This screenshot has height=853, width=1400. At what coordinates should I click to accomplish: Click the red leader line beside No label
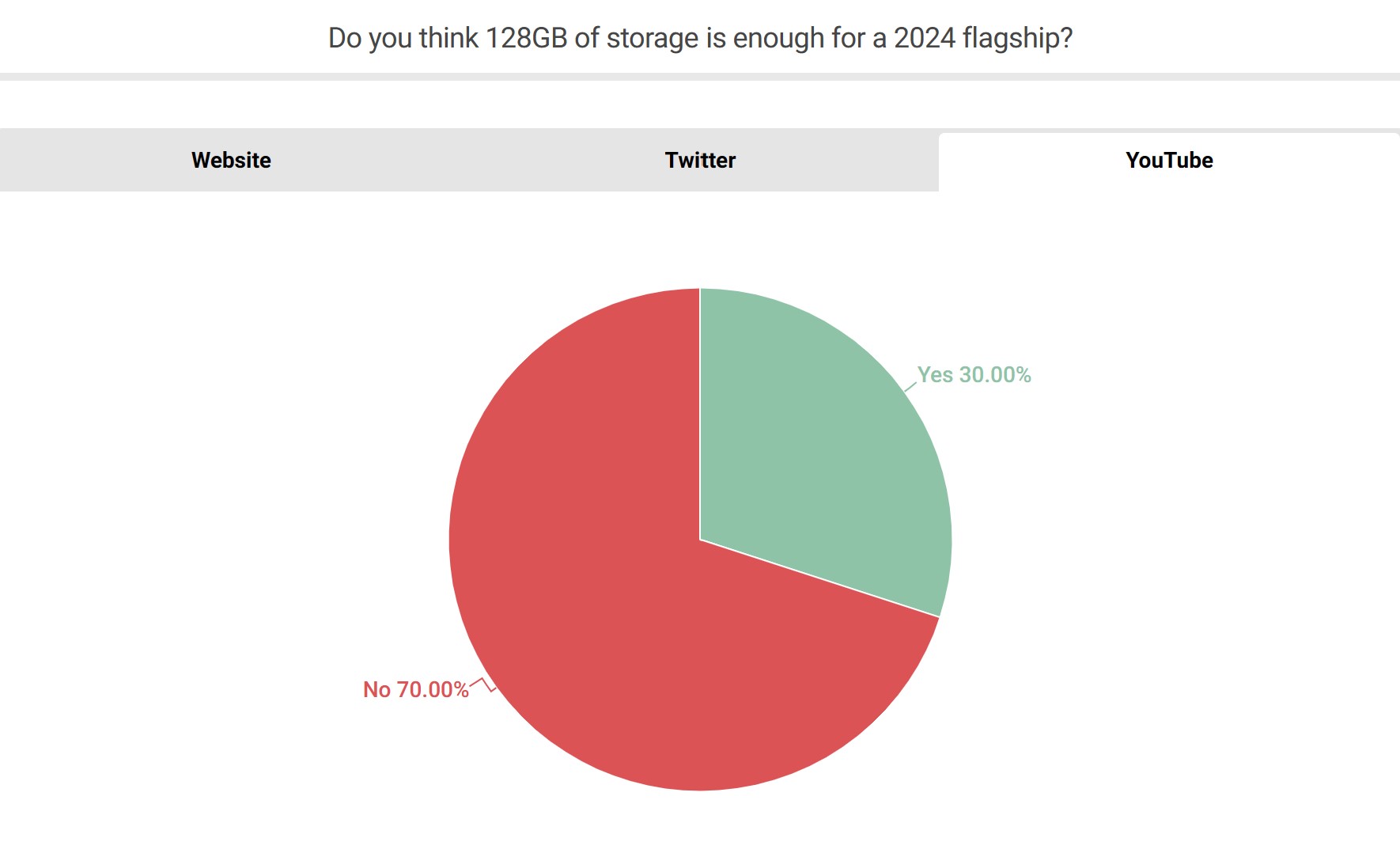(483, 684)
